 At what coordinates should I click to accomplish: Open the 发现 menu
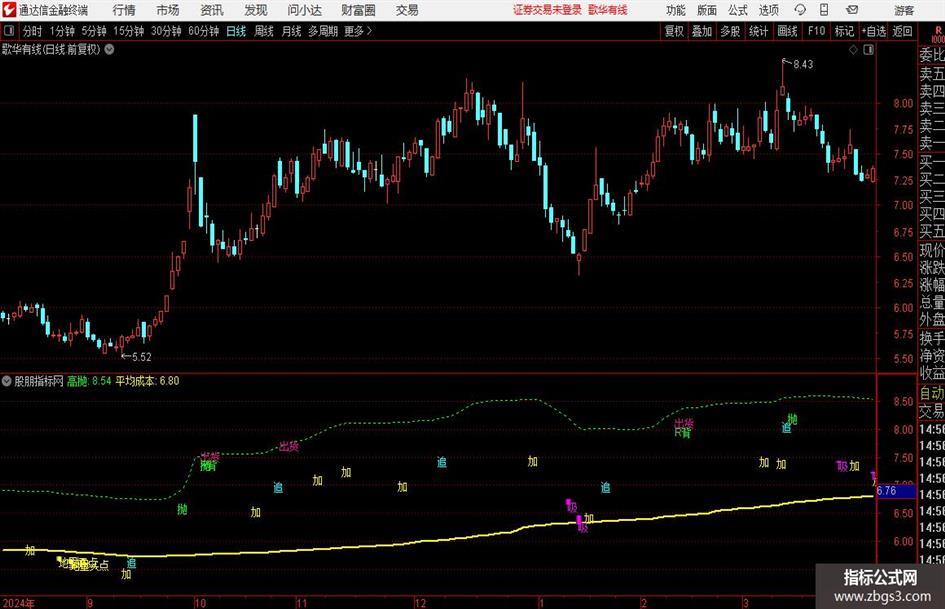(256, 10)
